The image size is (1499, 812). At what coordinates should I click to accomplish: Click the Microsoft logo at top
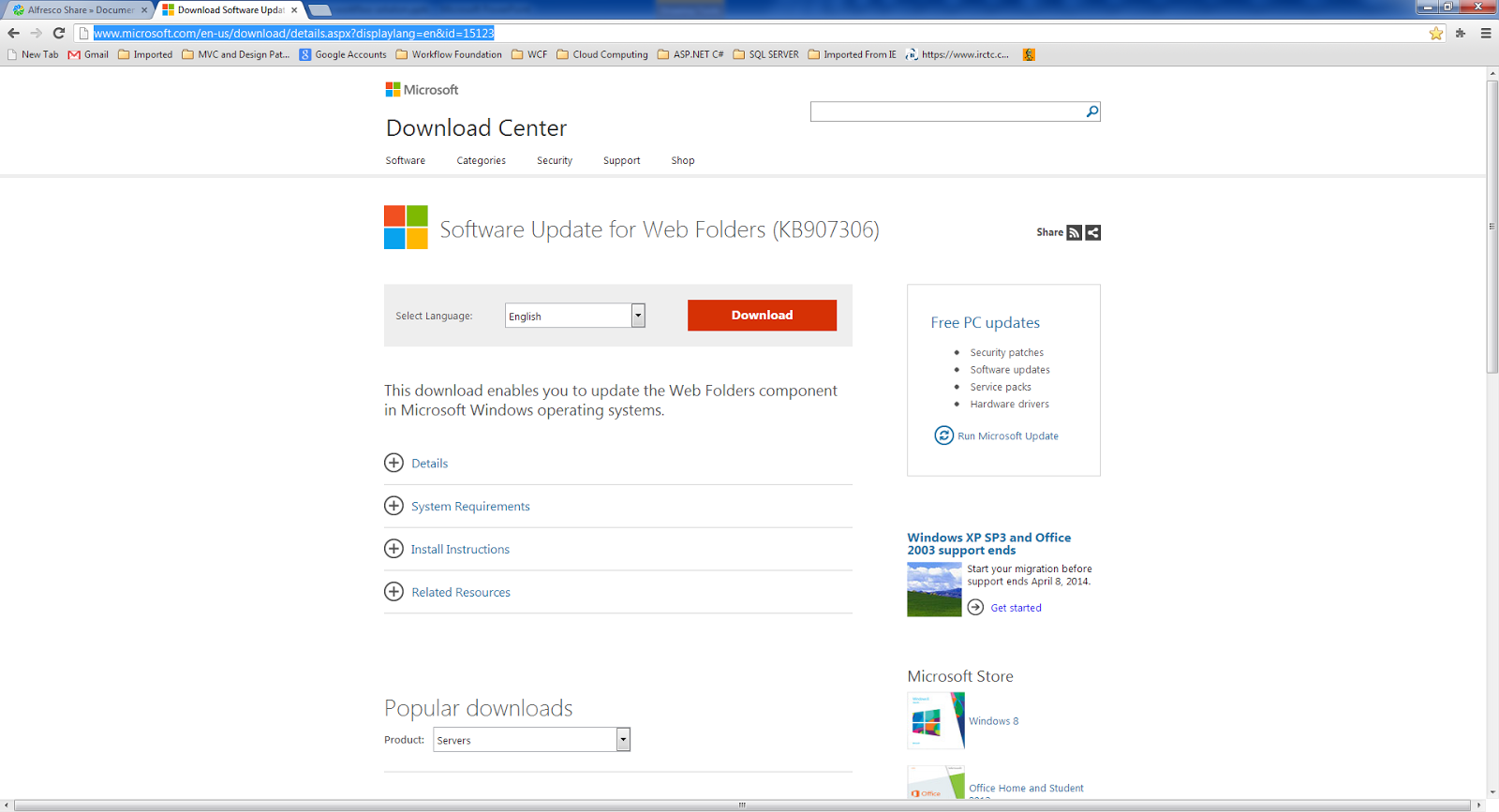(x=422, y=90)
